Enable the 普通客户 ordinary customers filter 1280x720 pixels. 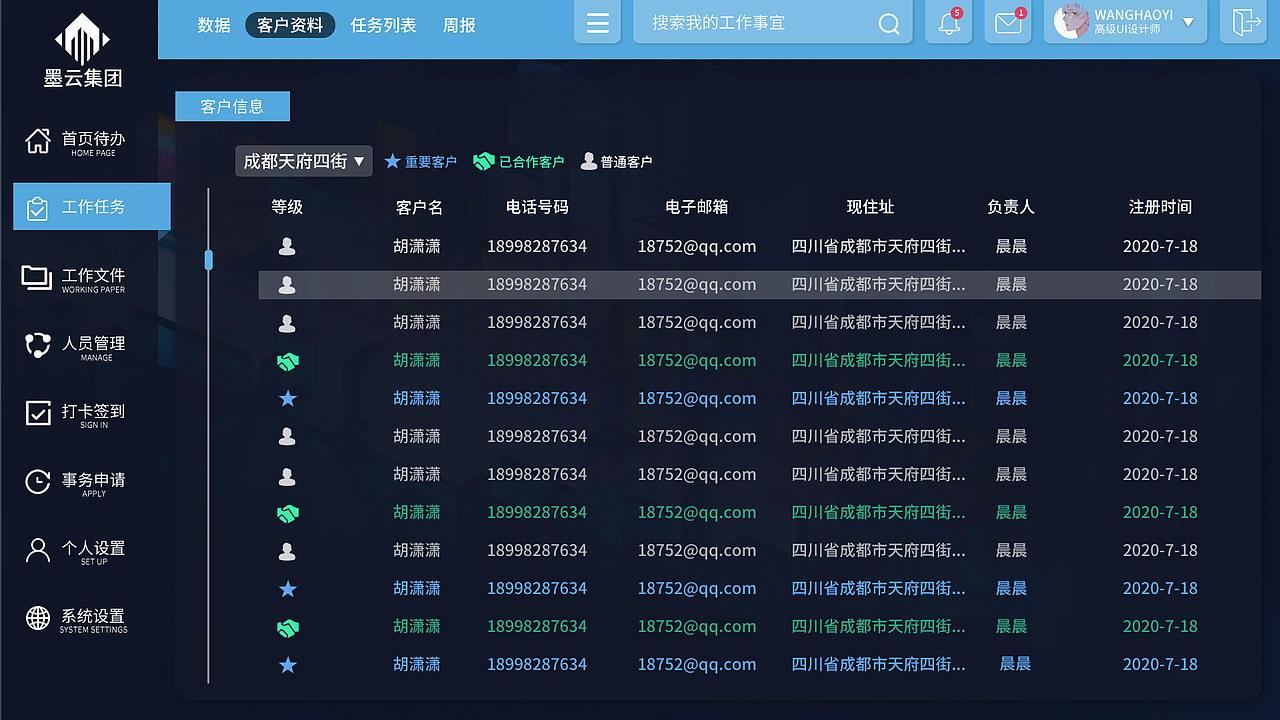click(617, 161)
